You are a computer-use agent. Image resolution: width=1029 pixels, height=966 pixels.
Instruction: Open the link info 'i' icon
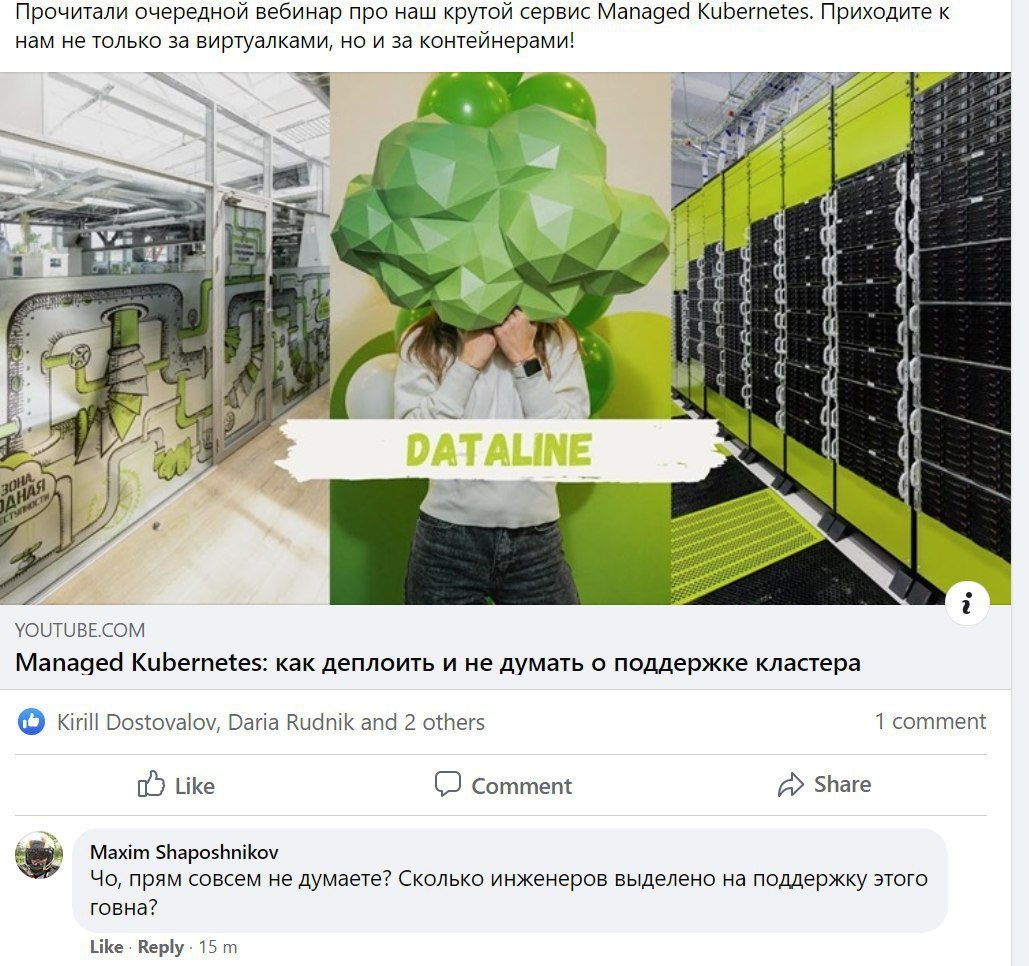[x=967, y=602]
